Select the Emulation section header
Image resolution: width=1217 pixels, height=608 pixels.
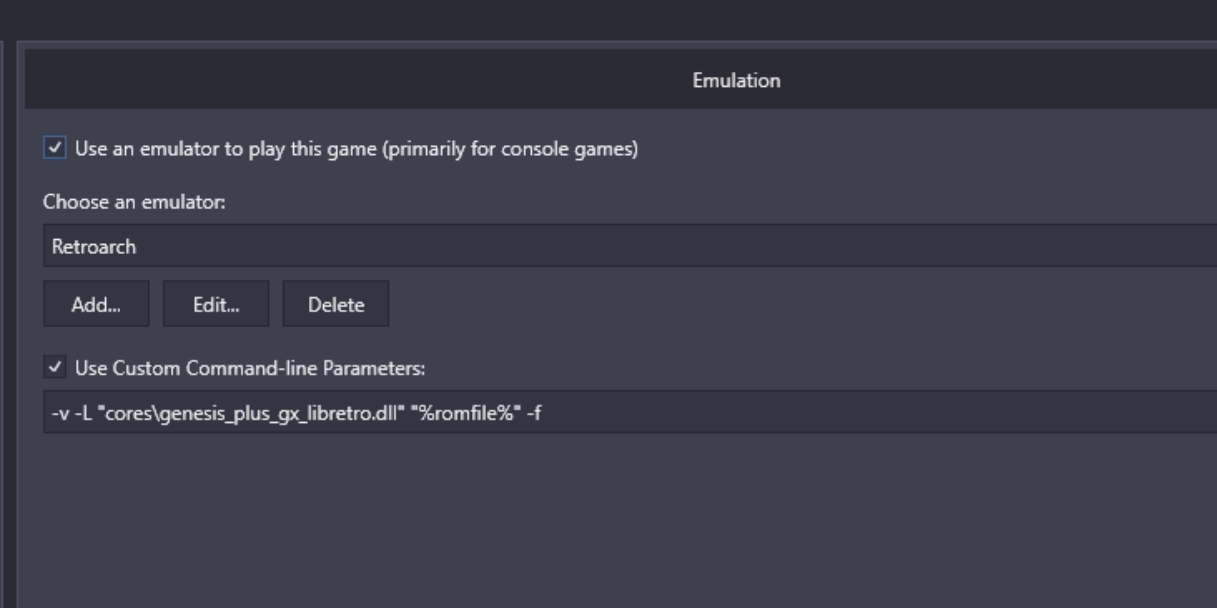[x=736, y=81]
